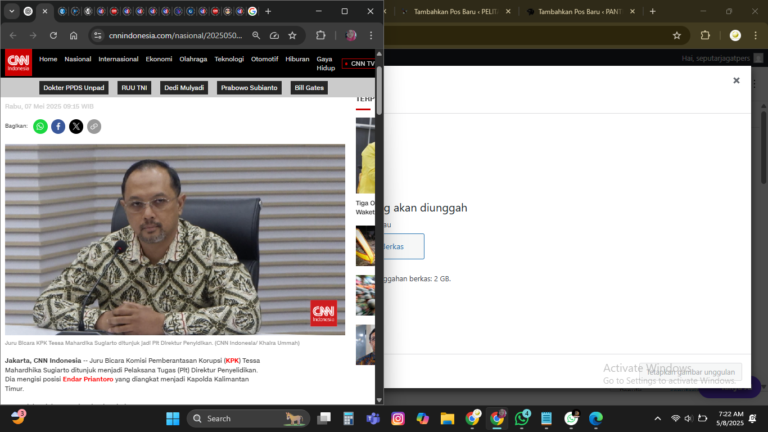The height and width of the screenshot is (432, 768).
Task: Copy article link icon
Action: [94, 126]
